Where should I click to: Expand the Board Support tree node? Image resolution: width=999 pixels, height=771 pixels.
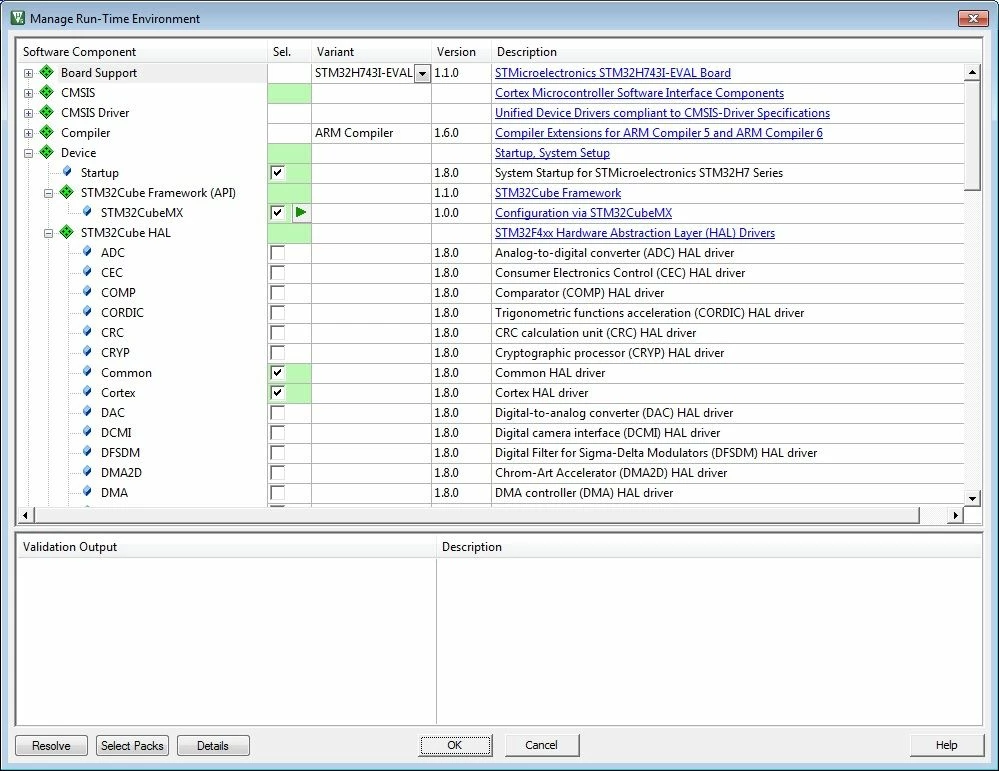(28, 73)
